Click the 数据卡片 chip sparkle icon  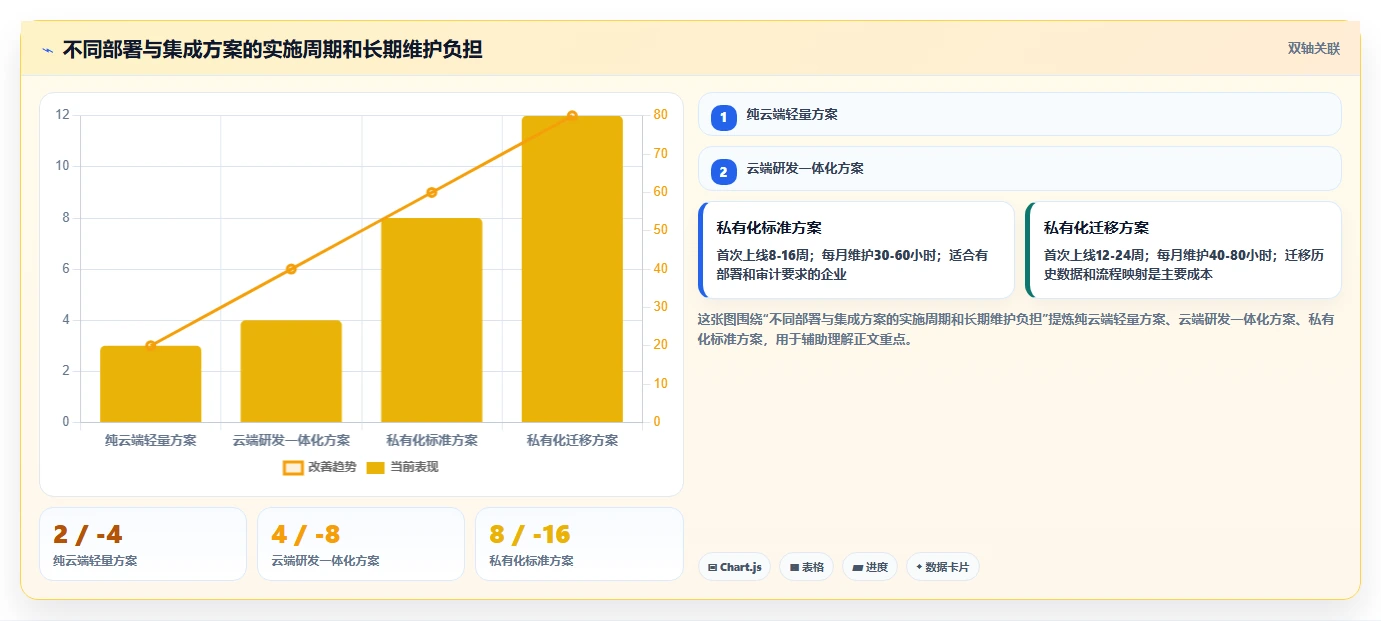pyautogui.click(x=919, y=567)
